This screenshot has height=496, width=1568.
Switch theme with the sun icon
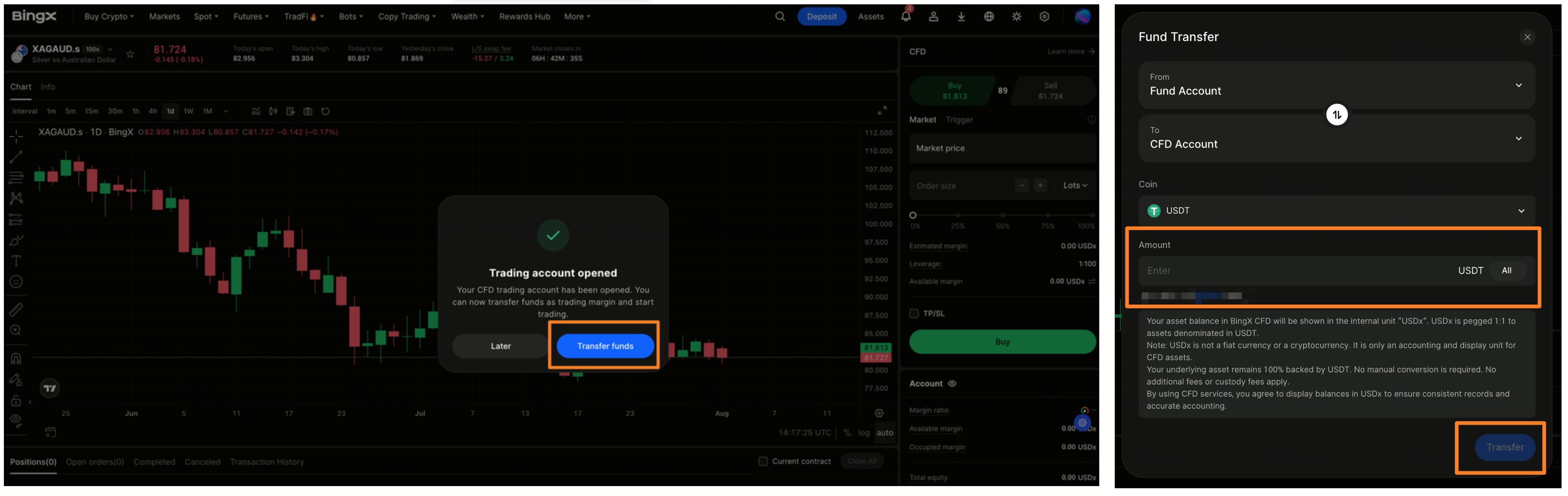pos(1016,16)
